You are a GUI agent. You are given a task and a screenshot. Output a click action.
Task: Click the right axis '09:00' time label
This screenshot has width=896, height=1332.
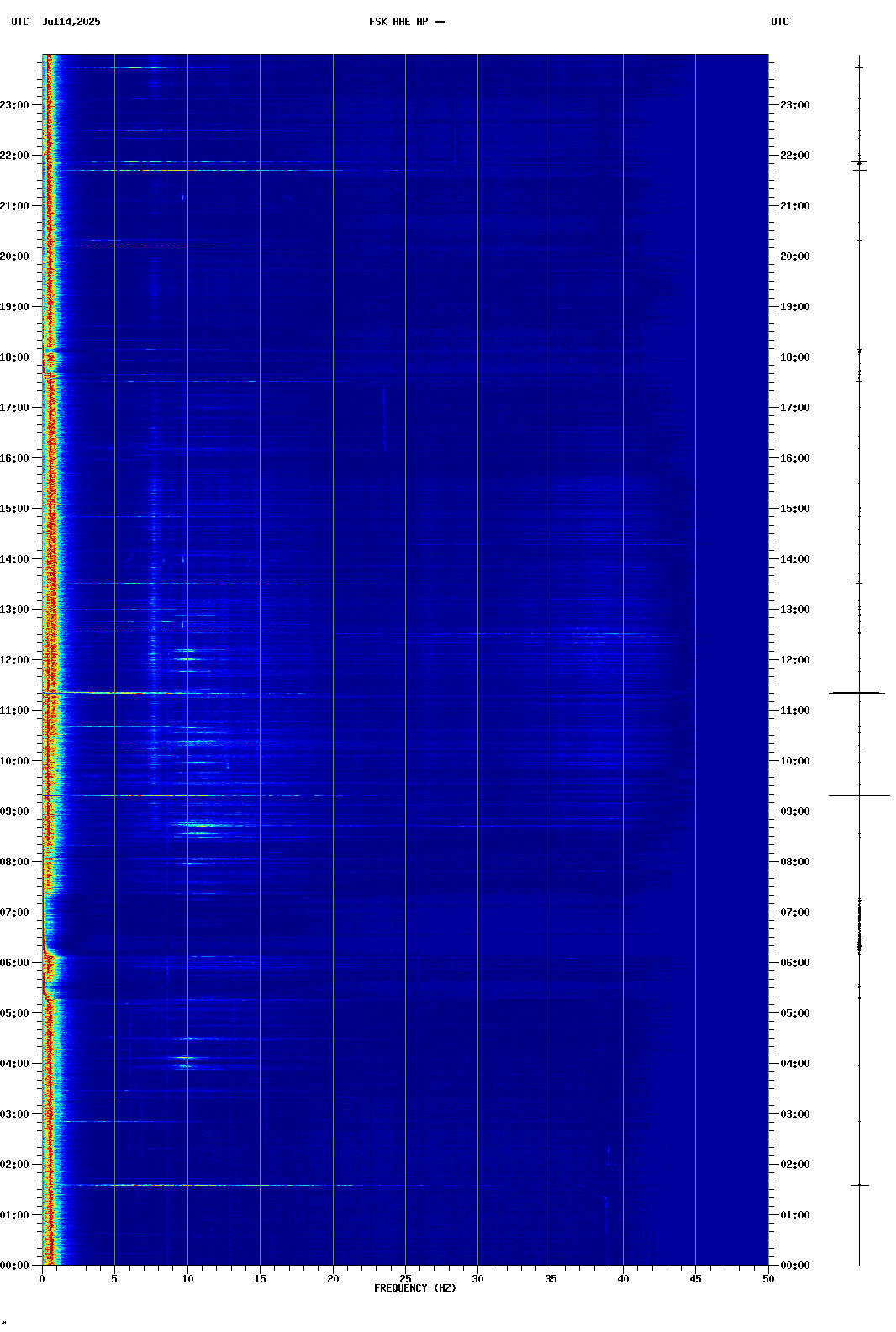pyautogui.click(x=795, y=811)
